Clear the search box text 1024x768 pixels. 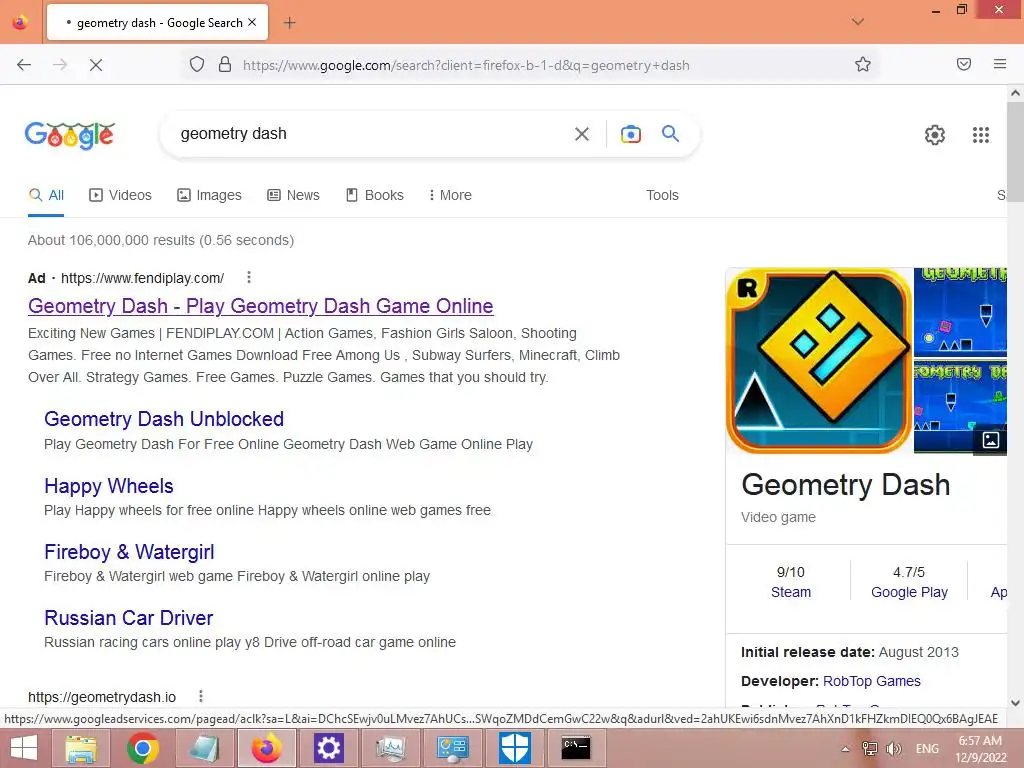click(x=581, y=134)
